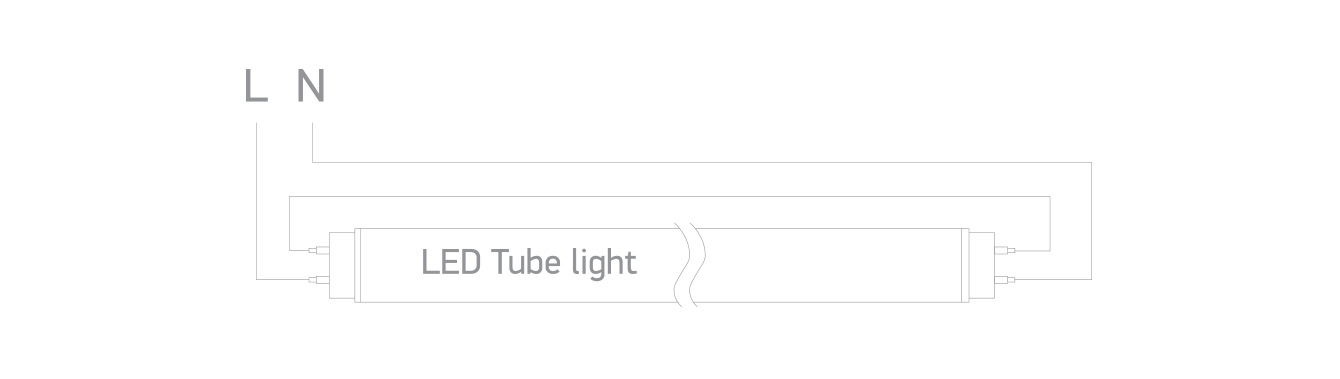This screenshot has height=379, width=1340.
Task: Click the right end cap of tube
Action: 981,264
